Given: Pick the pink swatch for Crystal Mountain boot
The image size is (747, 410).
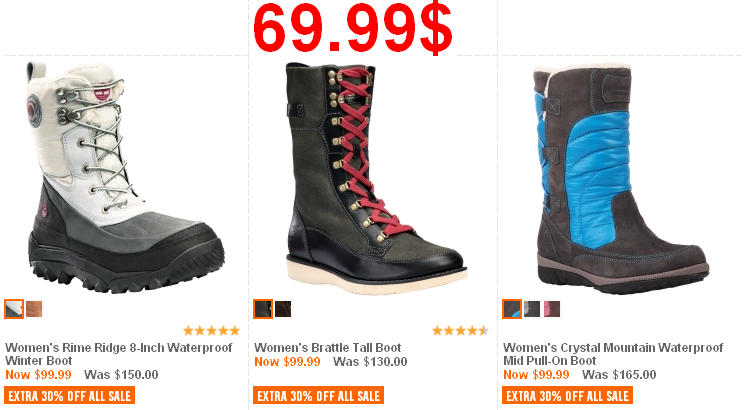Looking at the screenshot, I should [x=552, y=309].
